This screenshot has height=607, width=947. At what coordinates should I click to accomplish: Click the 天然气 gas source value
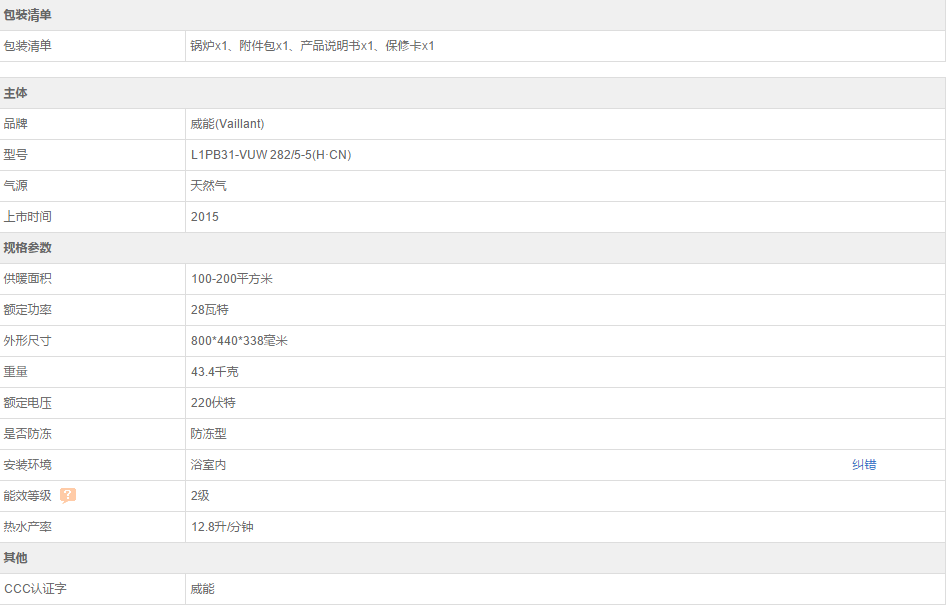(209, 186)
